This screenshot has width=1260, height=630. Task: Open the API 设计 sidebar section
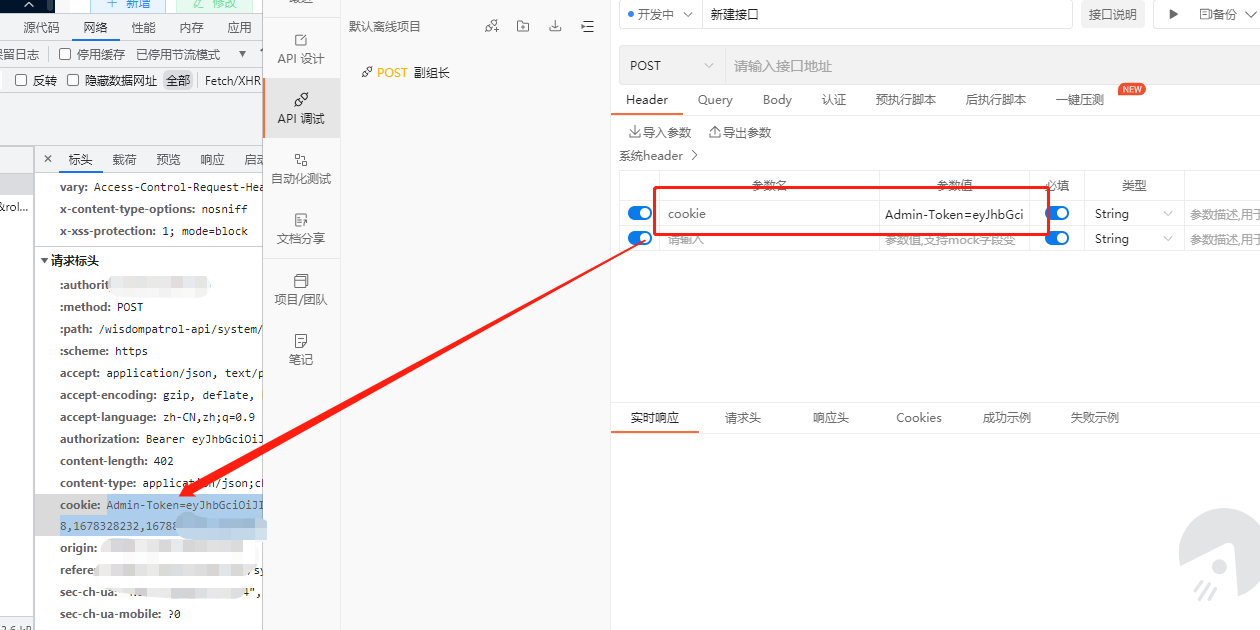(x=301, y=48)
